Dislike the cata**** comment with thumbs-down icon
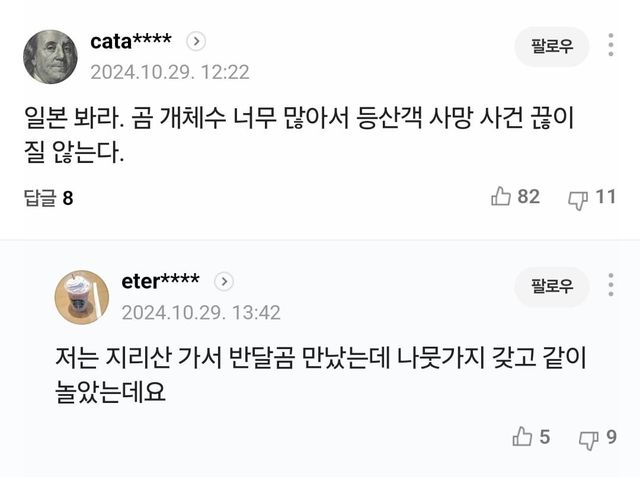 click(578, 198)
